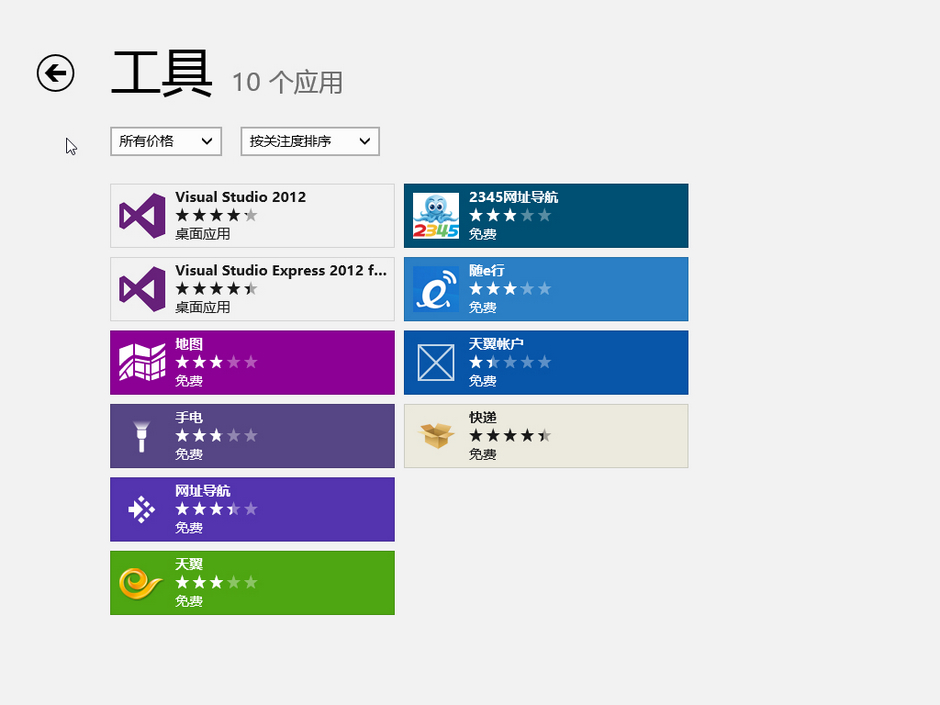Open the 快递 app title

[x=483, y=417]
